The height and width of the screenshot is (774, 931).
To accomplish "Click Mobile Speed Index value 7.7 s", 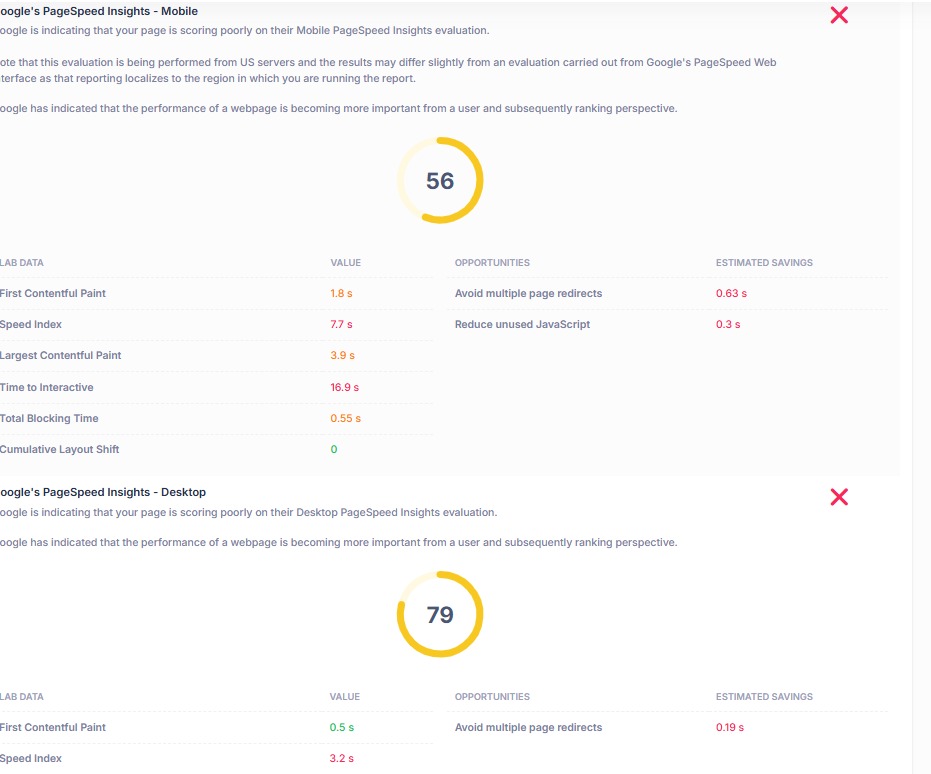I will pos(341,325).
